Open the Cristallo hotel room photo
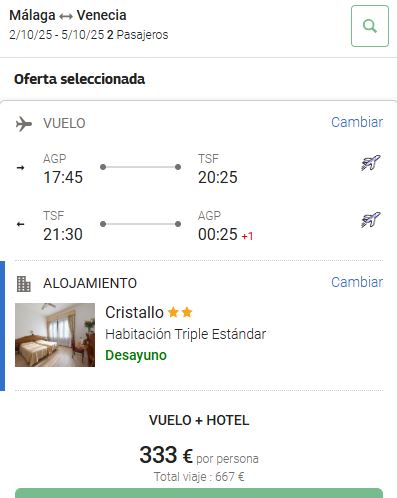The height and width of the screenshot is (498, 397). [x=55, y=335]
